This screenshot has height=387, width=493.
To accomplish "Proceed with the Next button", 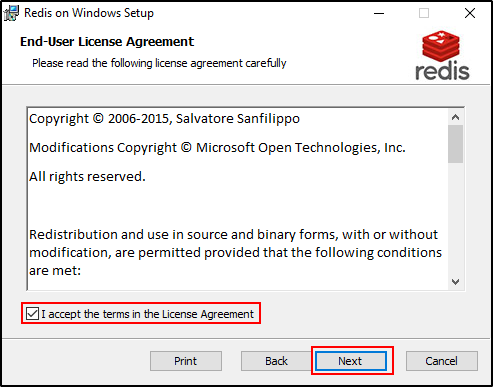I will (351, 361).
